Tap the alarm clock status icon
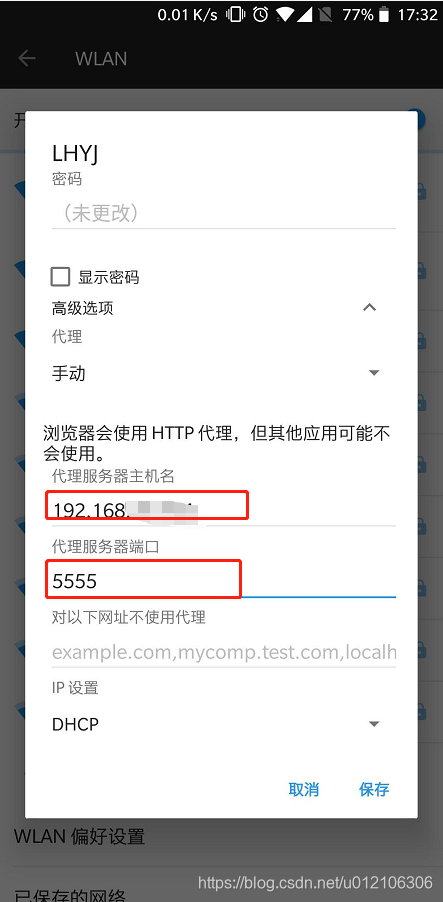 pos(261,14)
